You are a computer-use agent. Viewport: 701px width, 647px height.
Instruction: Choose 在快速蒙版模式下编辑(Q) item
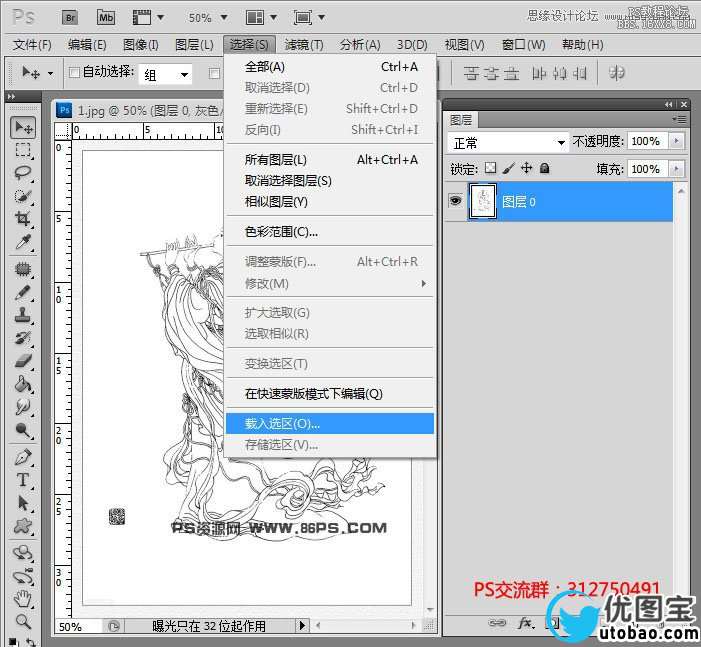330,393
